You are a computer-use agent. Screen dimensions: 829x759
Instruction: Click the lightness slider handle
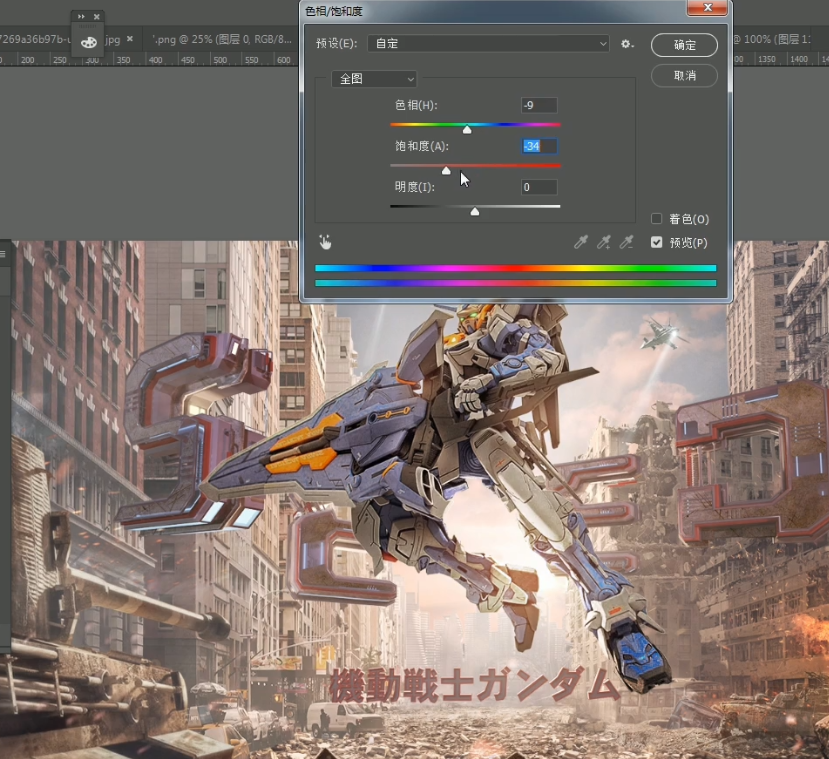(x=475, y=211)
